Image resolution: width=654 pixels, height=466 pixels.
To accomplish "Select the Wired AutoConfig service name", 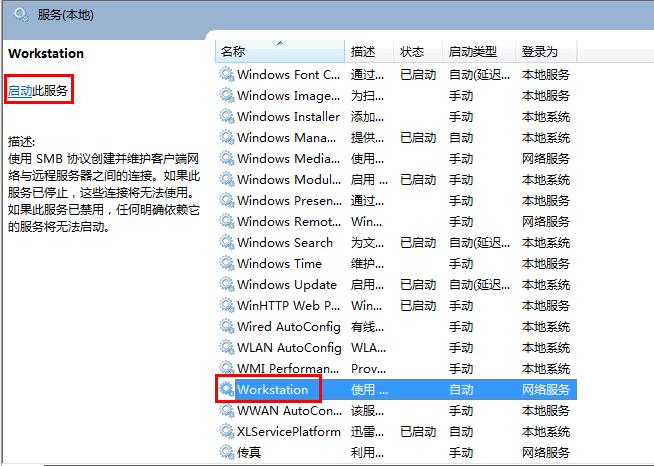I will point(289,327).
